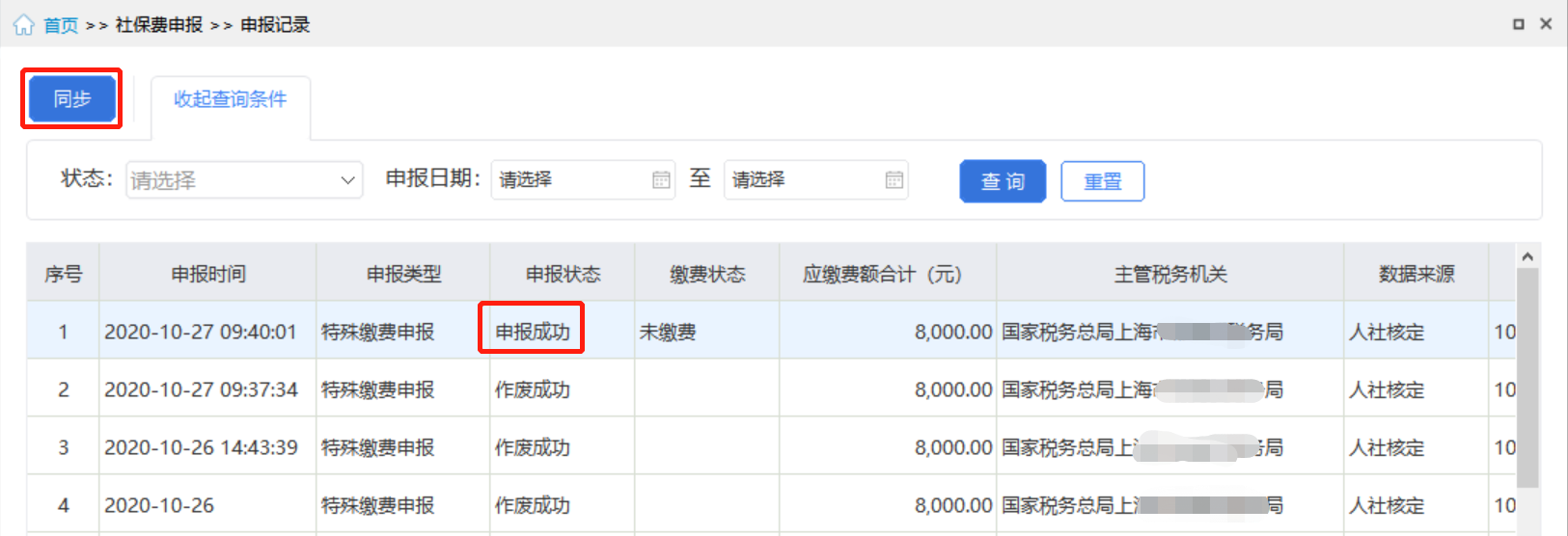This screenshot has width=1568, height=536.
Task: Collapse query conditions via 收起查询条件 tab
Action: pyautogui.click(x=230, y=99)
